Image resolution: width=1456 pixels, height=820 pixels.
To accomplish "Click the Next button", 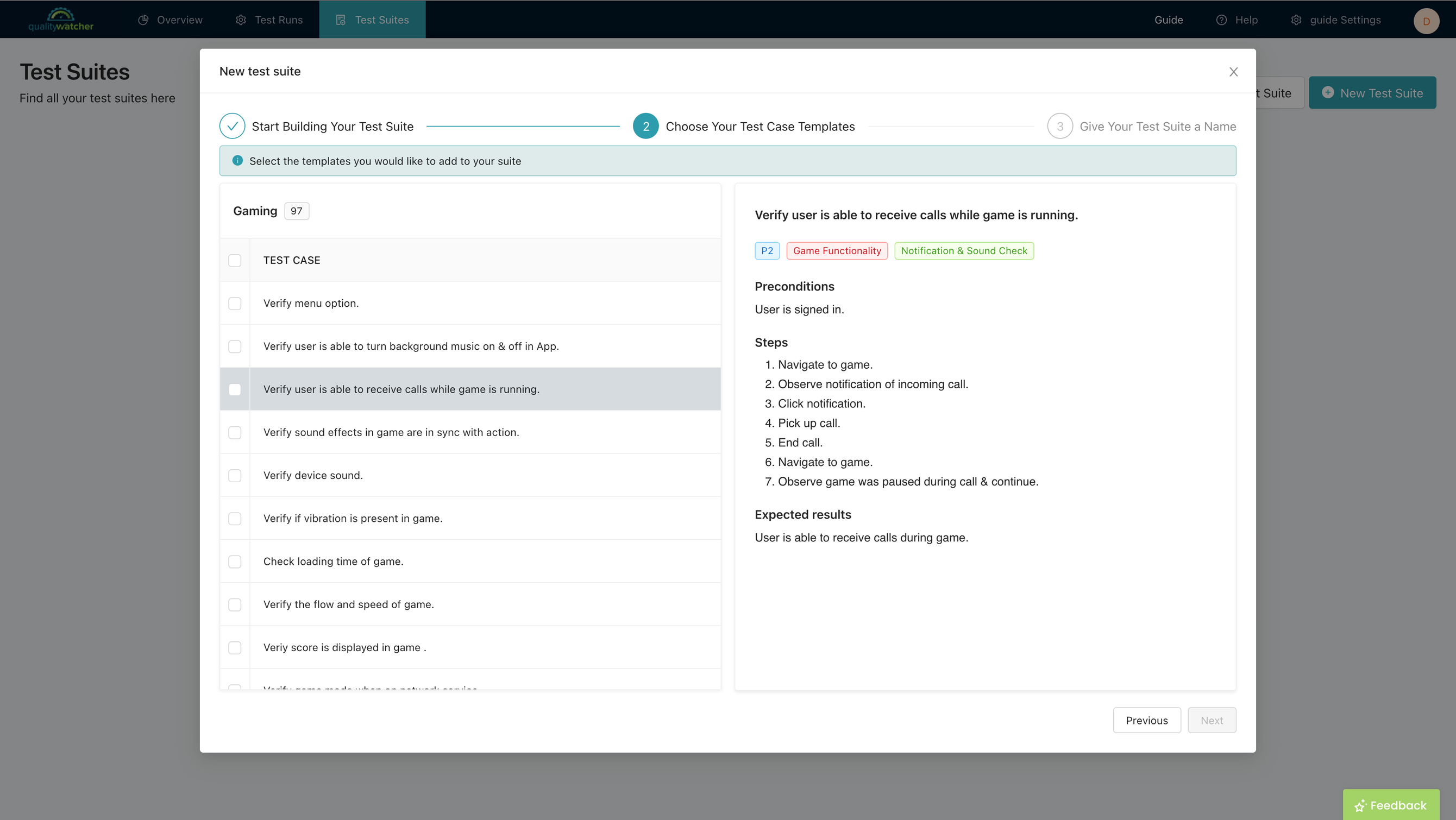I will click(x=1212, y=720).
